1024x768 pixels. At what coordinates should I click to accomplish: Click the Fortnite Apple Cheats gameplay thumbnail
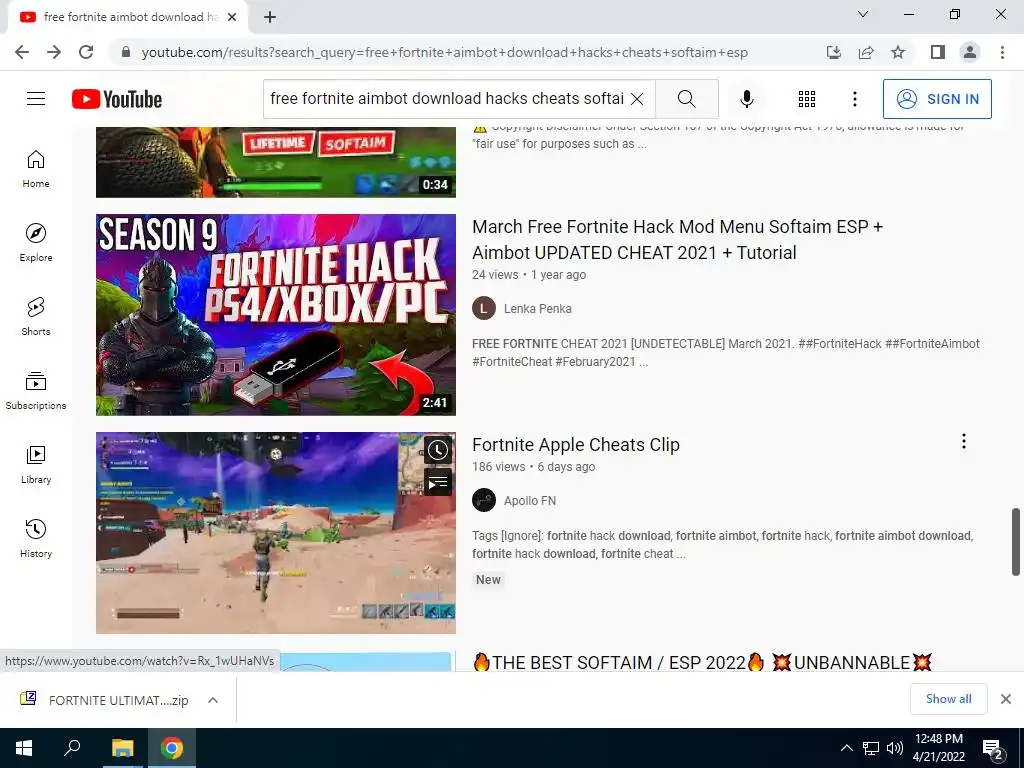click(276, 533)
